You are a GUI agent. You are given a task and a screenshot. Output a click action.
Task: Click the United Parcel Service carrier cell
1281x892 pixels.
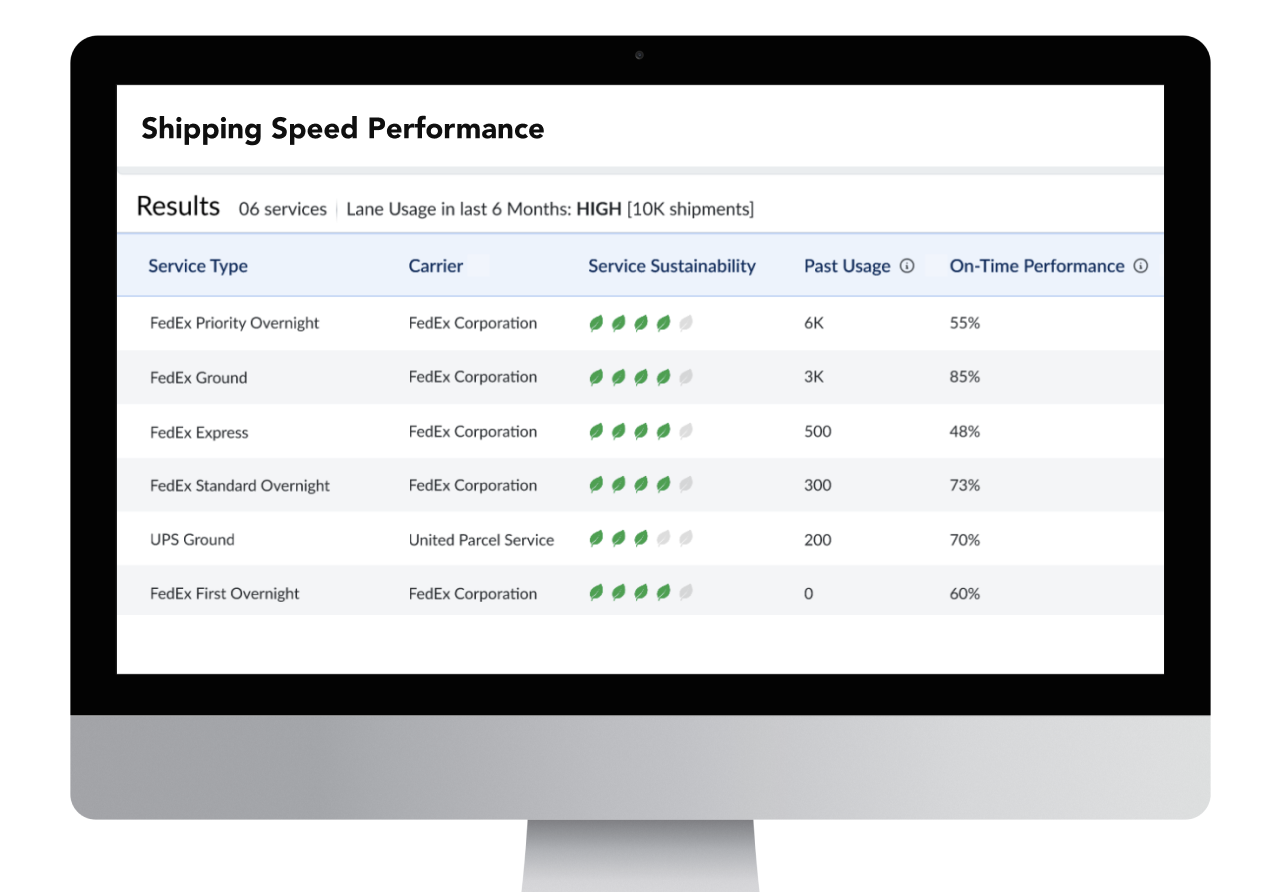point(481,539)
